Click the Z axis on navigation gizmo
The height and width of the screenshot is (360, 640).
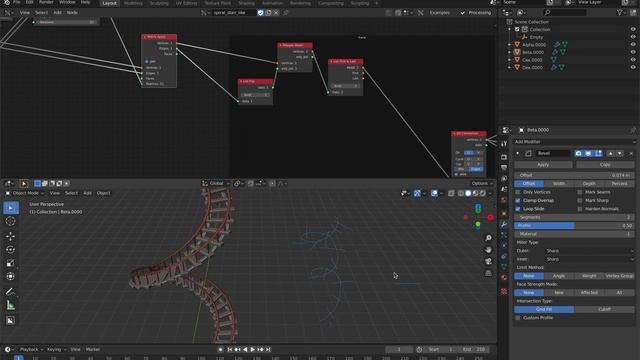tap(478, 208)
